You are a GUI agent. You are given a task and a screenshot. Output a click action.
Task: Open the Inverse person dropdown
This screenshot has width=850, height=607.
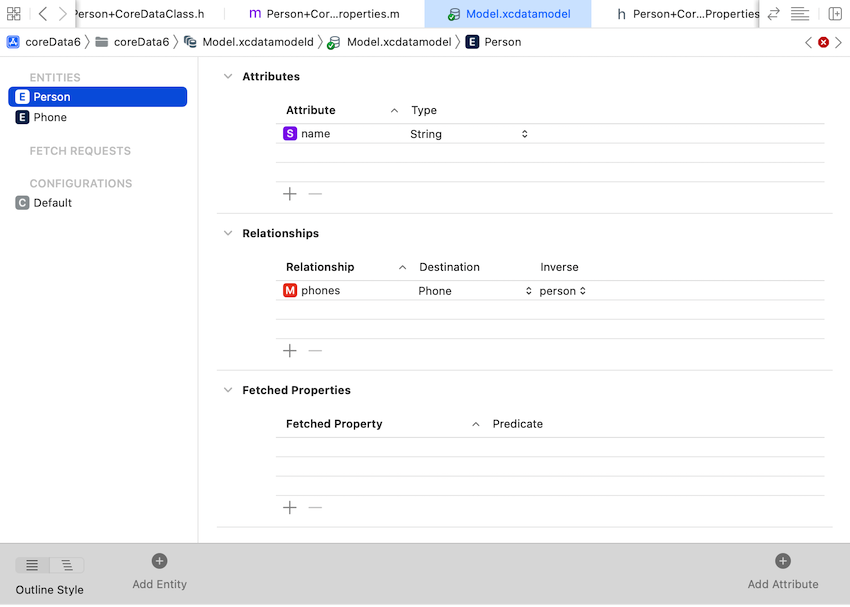(582, 291)
